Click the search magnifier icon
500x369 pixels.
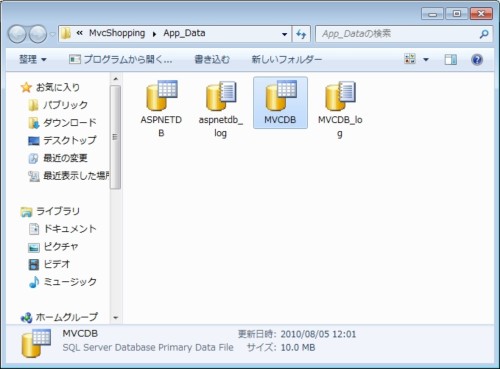484,34
